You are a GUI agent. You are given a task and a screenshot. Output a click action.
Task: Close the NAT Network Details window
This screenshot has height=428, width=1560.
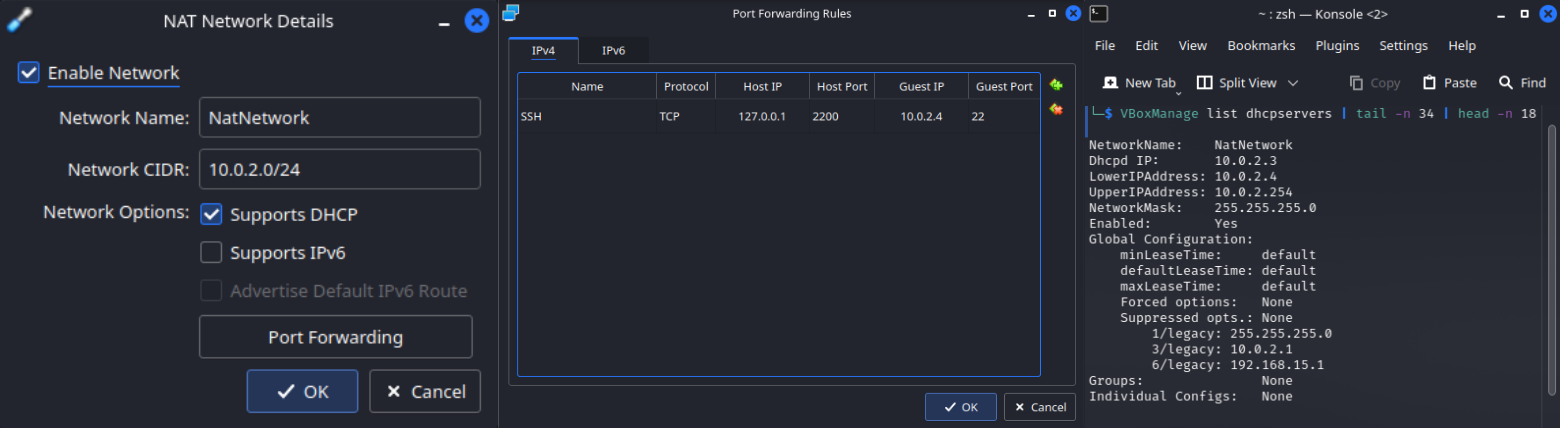click(x=477, y=20)
